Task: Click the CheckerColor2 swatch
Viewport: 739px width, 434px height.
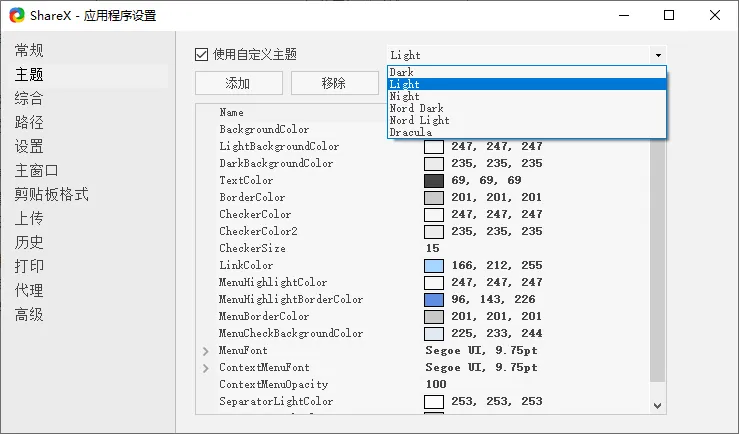Action: click(434, 231)
